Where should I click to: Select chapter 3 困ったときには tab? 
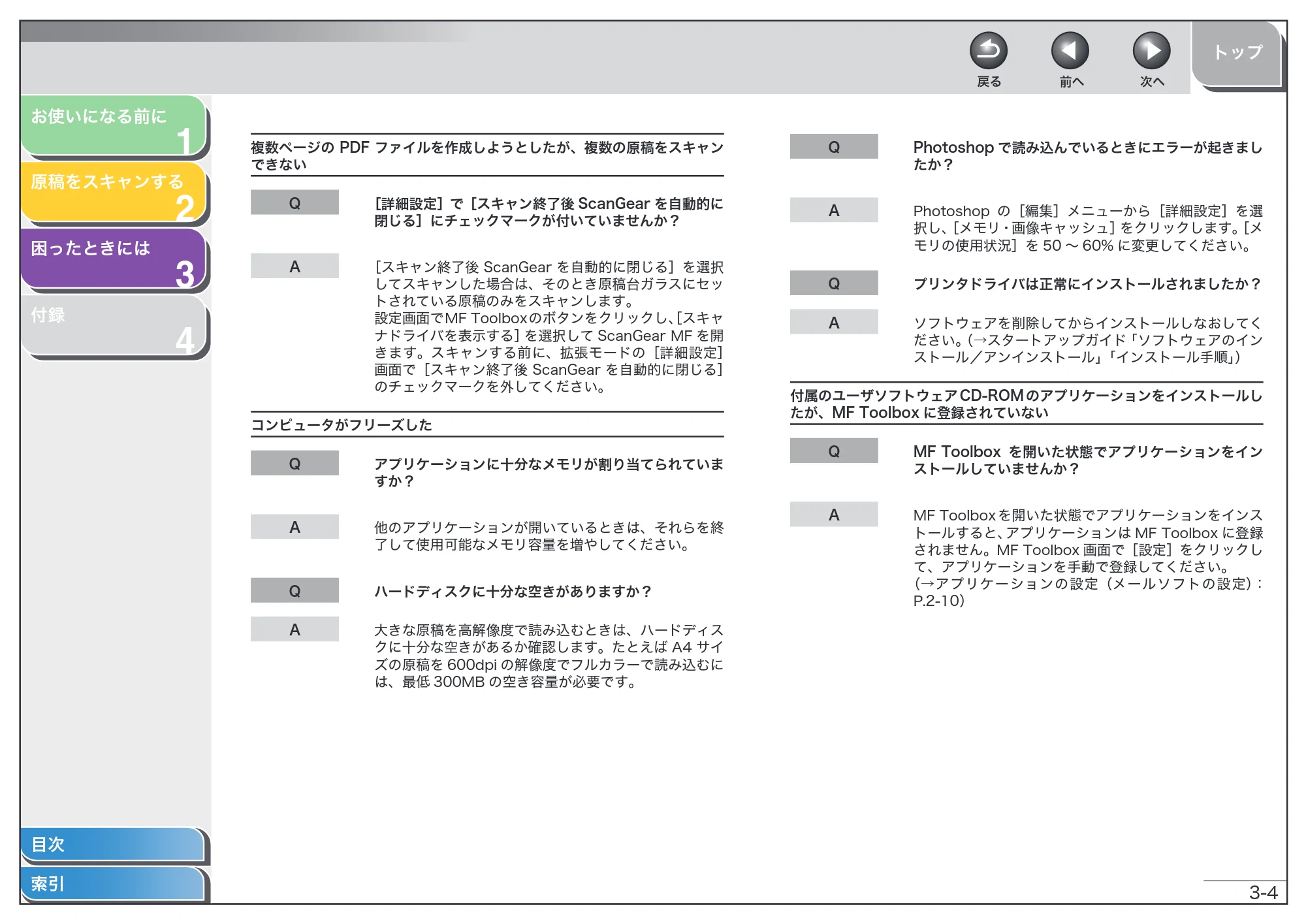114,258
